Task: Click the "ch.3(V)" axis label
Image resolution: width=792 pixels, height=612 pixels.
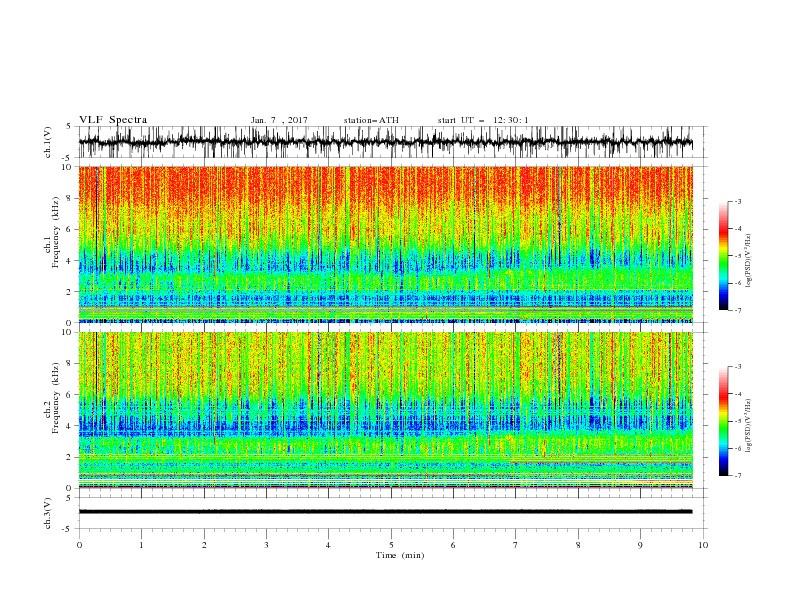Action: coord(48,513)
